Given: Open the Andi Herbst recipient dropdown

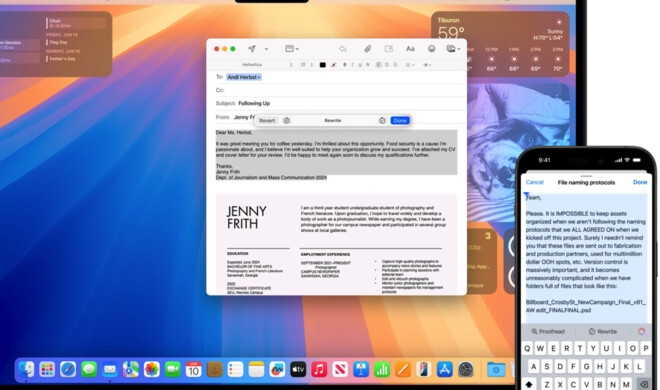Looking at the screenshot, I should [244, 77].
